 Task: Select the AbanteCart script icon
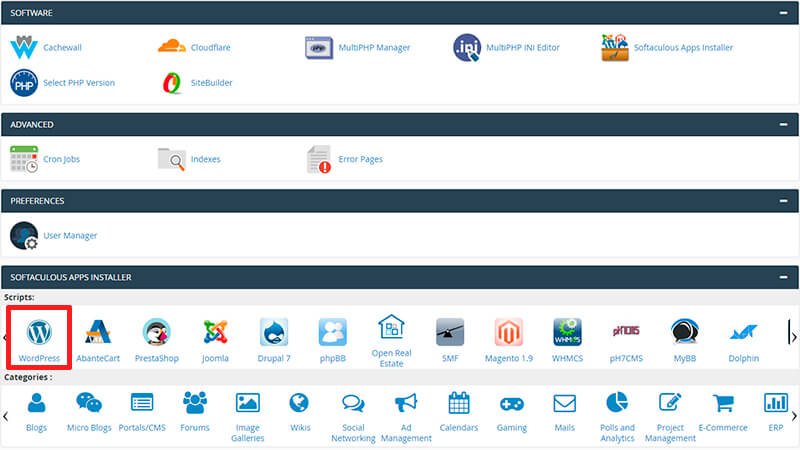97,332
